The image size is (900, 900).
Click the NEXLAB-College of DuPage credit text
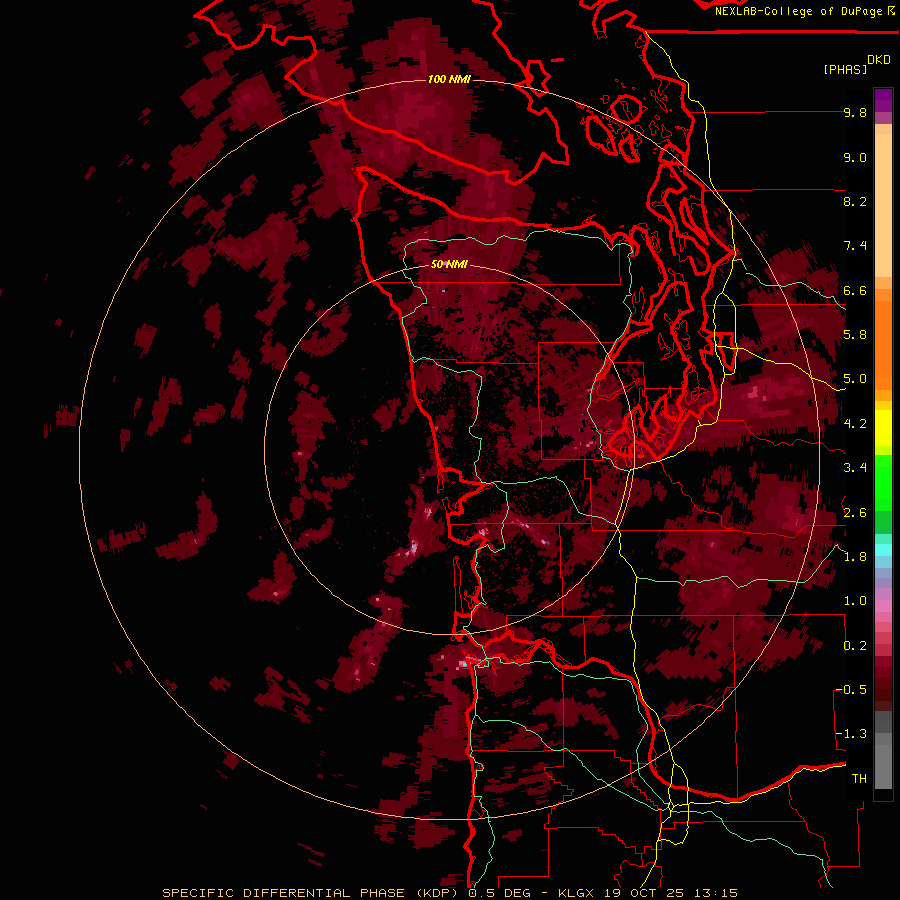(800, 11)
